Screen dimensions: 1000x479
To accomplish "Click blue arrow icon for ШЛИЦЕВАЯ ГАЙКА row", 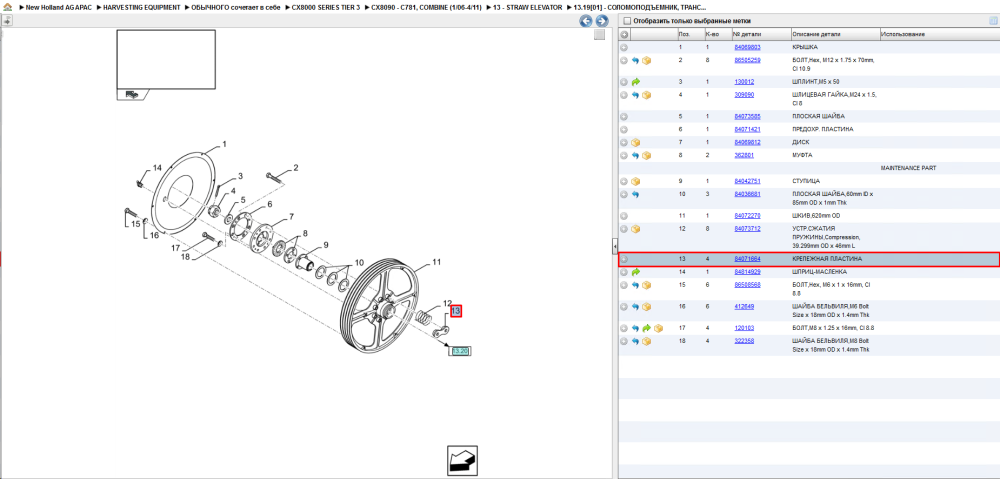I will pos(635,94).
